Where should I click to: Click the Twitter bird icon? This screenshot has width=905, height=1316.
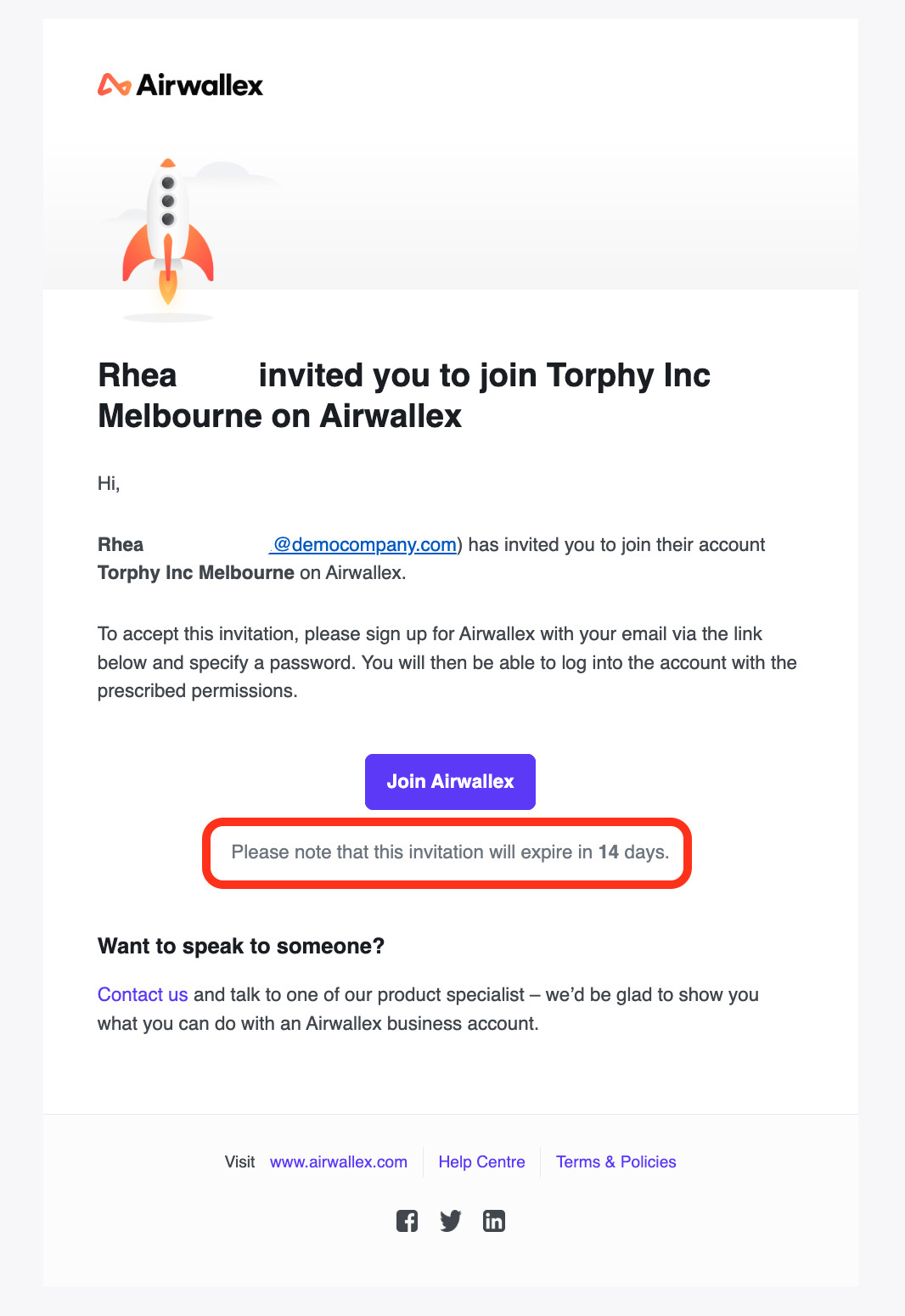click(x=450, y=1221)
